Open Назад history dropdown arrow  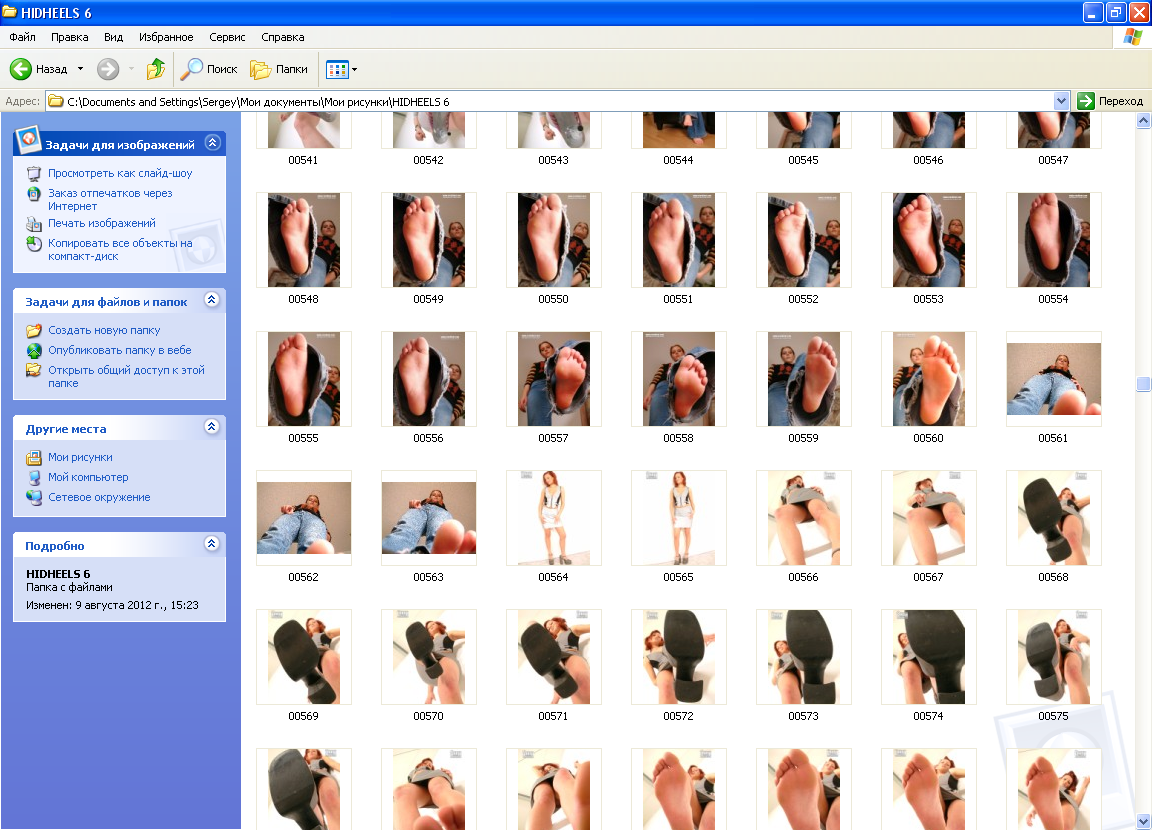[x=80, y=69]
